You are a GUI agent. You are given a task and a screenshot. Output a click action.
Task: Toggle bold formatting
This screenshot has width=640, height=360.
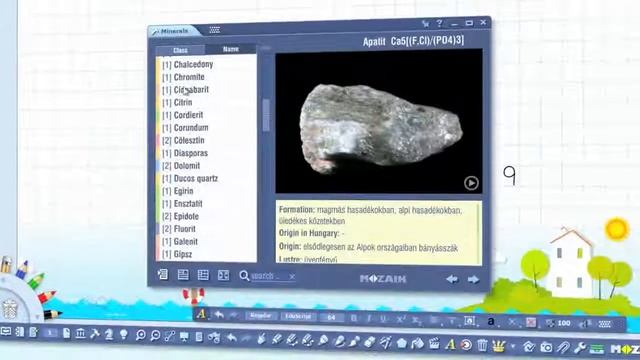(x=353, y=318)
